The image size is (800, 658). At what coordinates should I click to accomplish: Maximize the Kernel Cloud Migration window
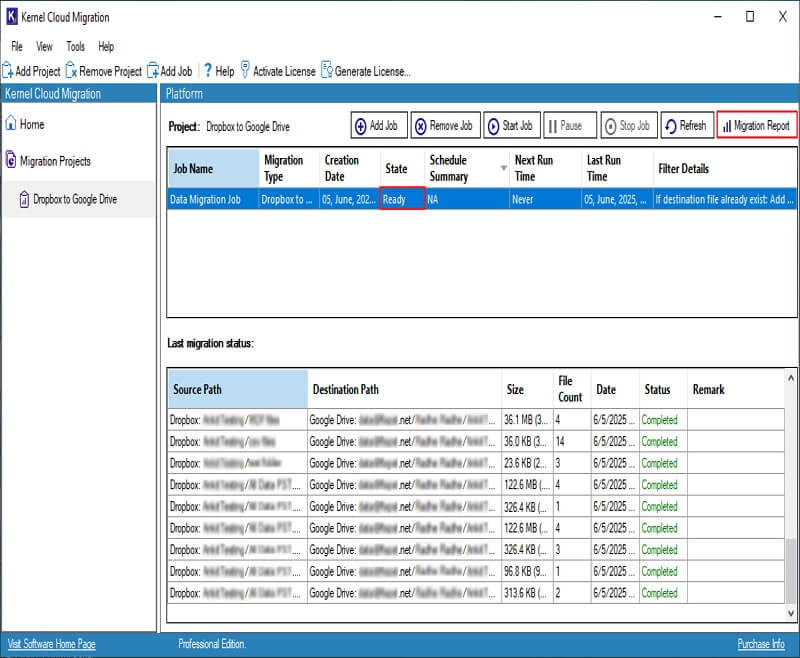pos(749,17)
